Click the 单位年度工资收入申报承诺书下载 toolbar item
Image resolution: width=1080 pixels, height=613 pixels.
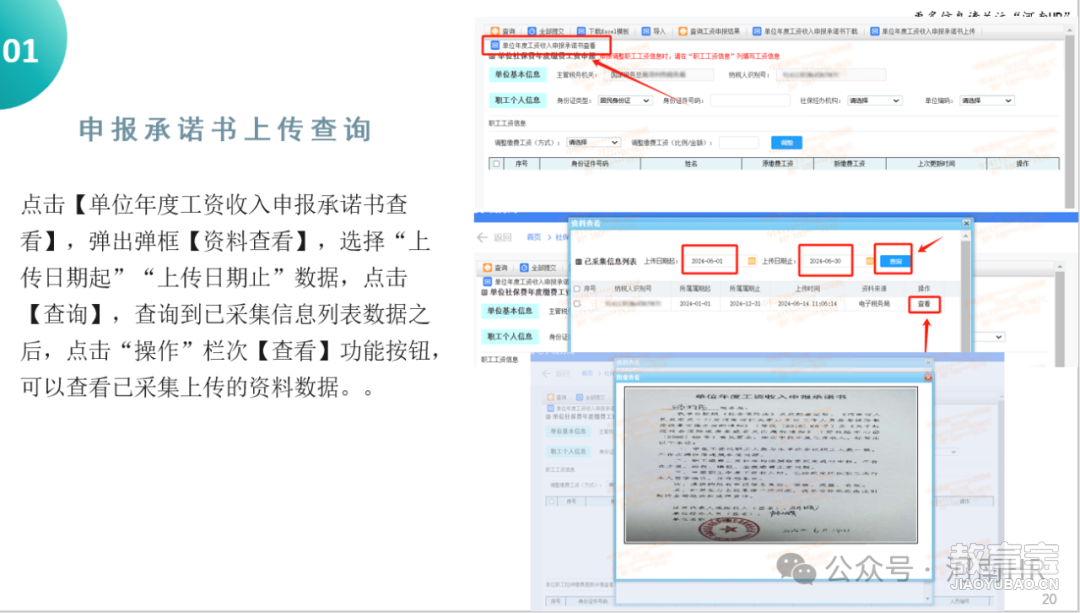click(806, 32)
